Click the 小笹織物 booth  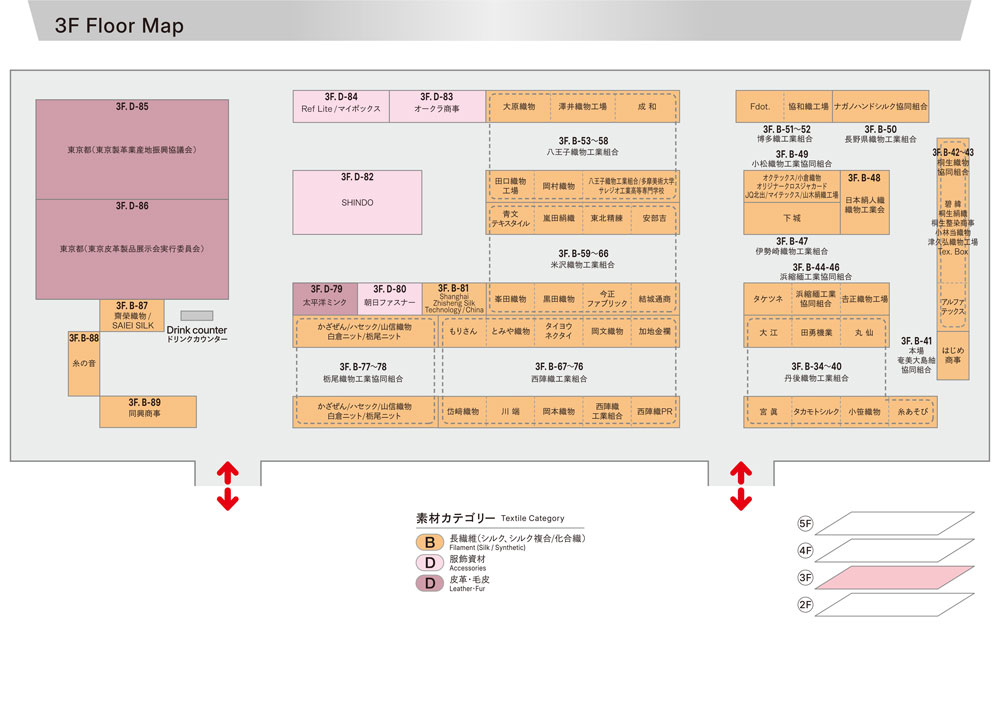tap(864, 412)
